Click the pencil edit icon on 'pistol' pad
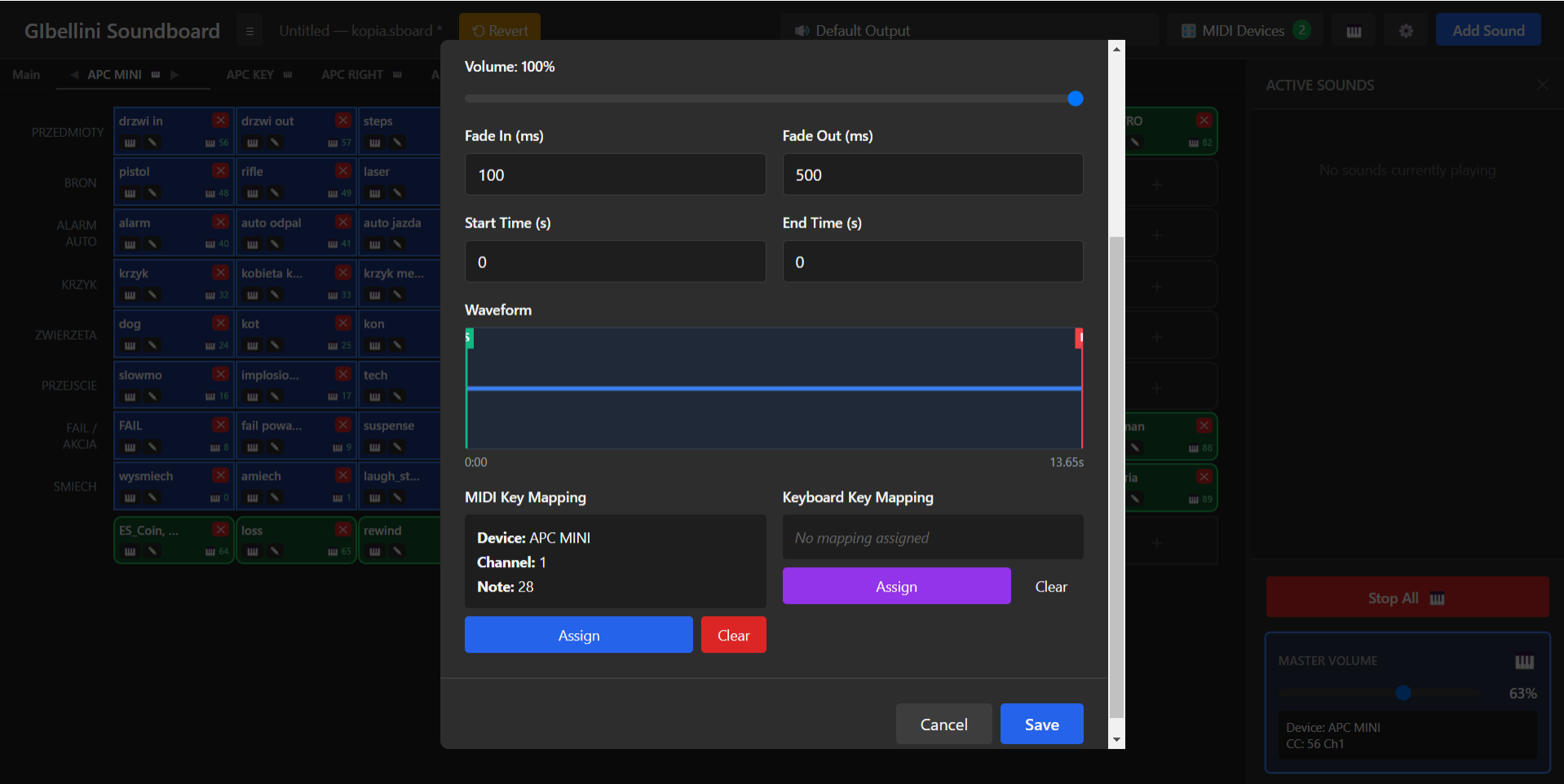The height and width of the screenshot is (784, 1564). [x=152, y=193]
